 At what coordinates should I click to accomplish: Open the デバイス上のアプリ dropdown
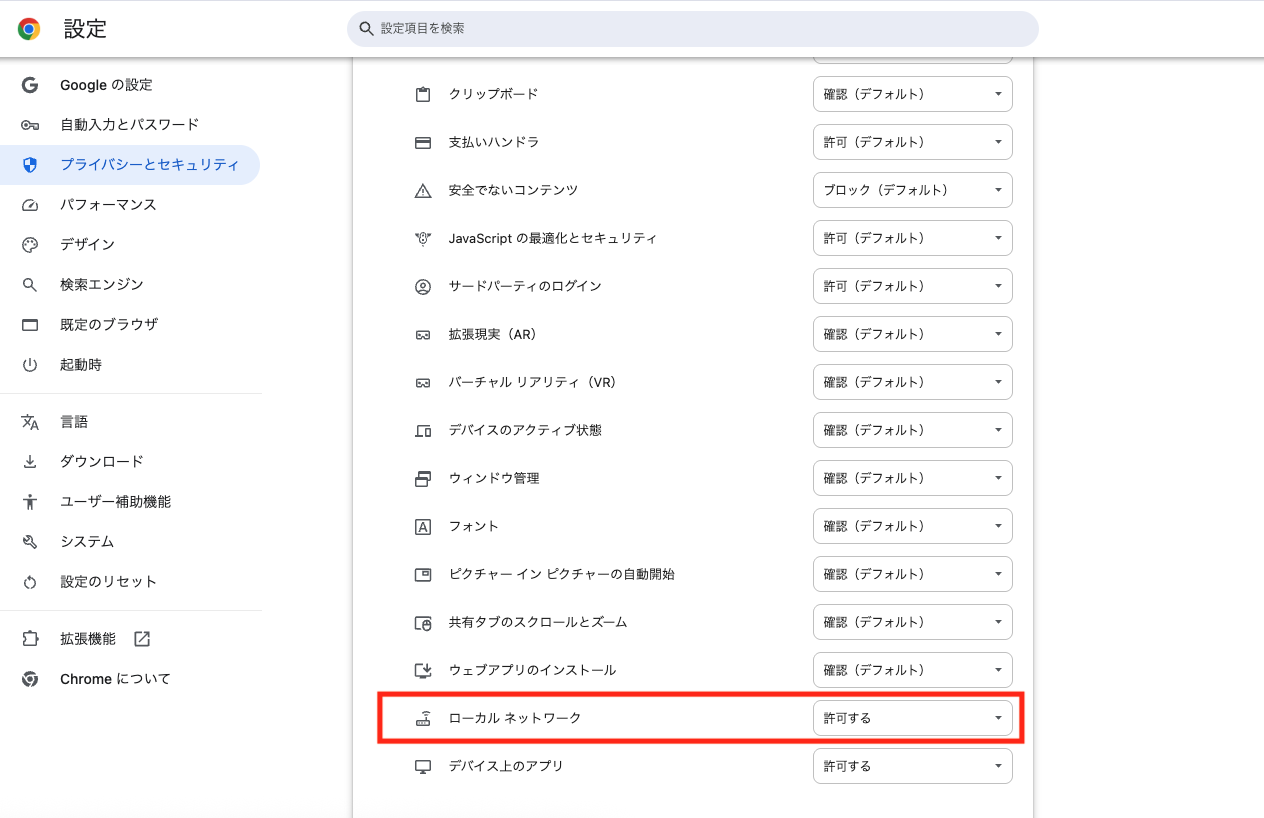pyautogui.click(x=913, y=766)
